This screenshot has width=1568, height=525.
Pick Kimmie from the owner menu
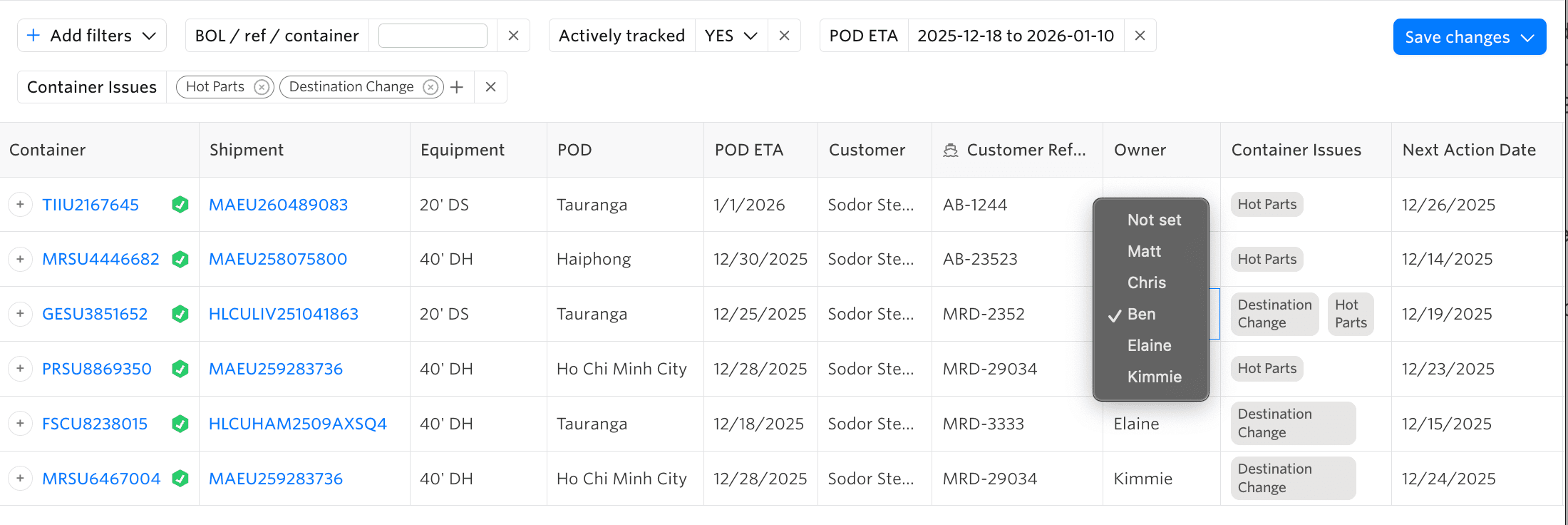point(1154,377)
